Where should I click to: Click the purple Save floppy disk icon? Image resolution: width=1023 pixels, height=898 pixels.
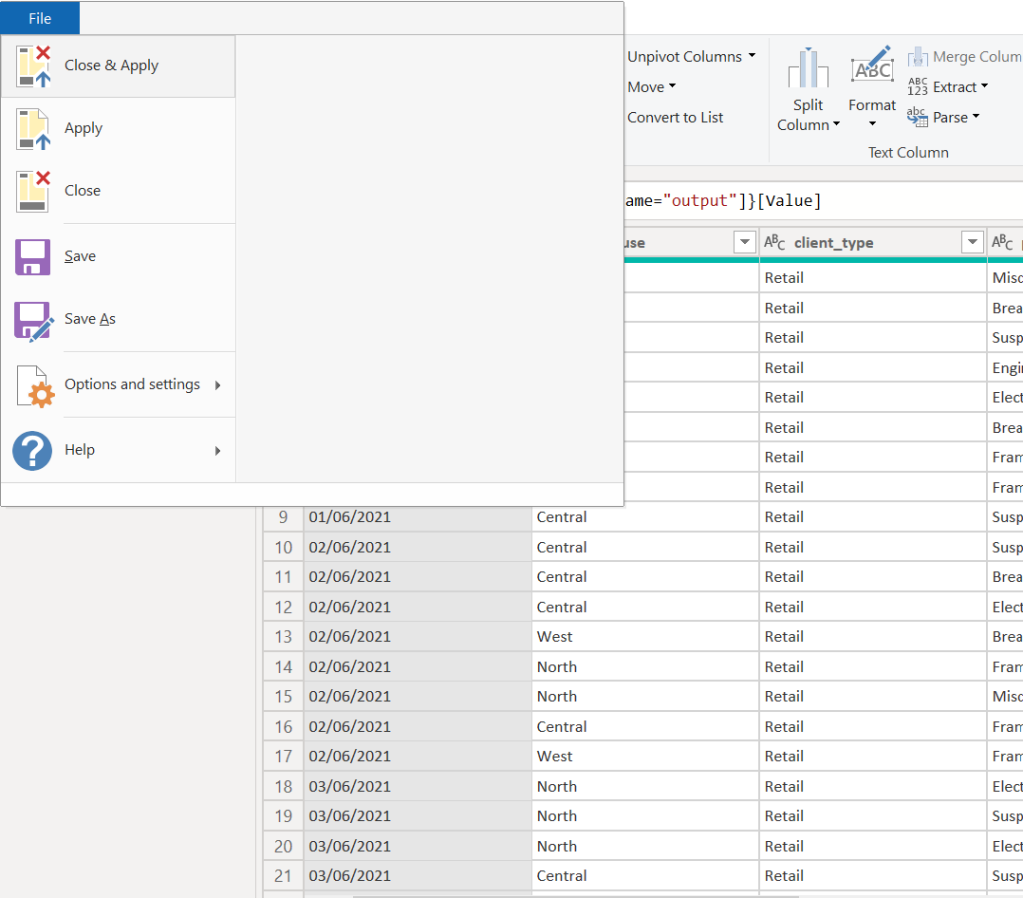[33, 256]
